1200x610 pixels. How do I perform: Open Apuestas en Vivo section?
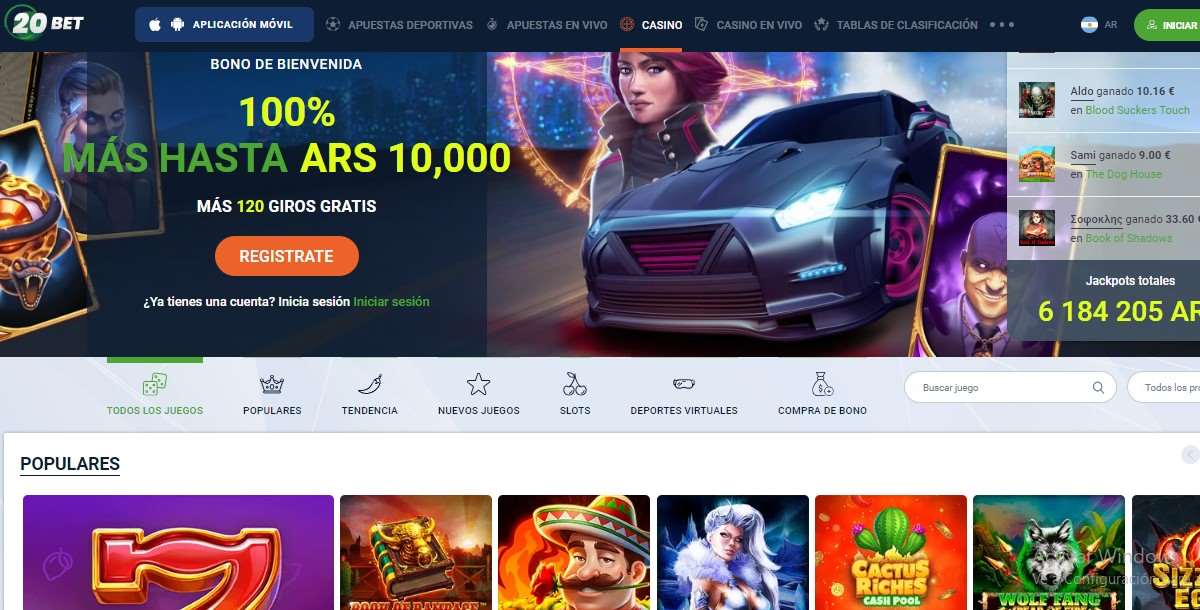(546, 25)
